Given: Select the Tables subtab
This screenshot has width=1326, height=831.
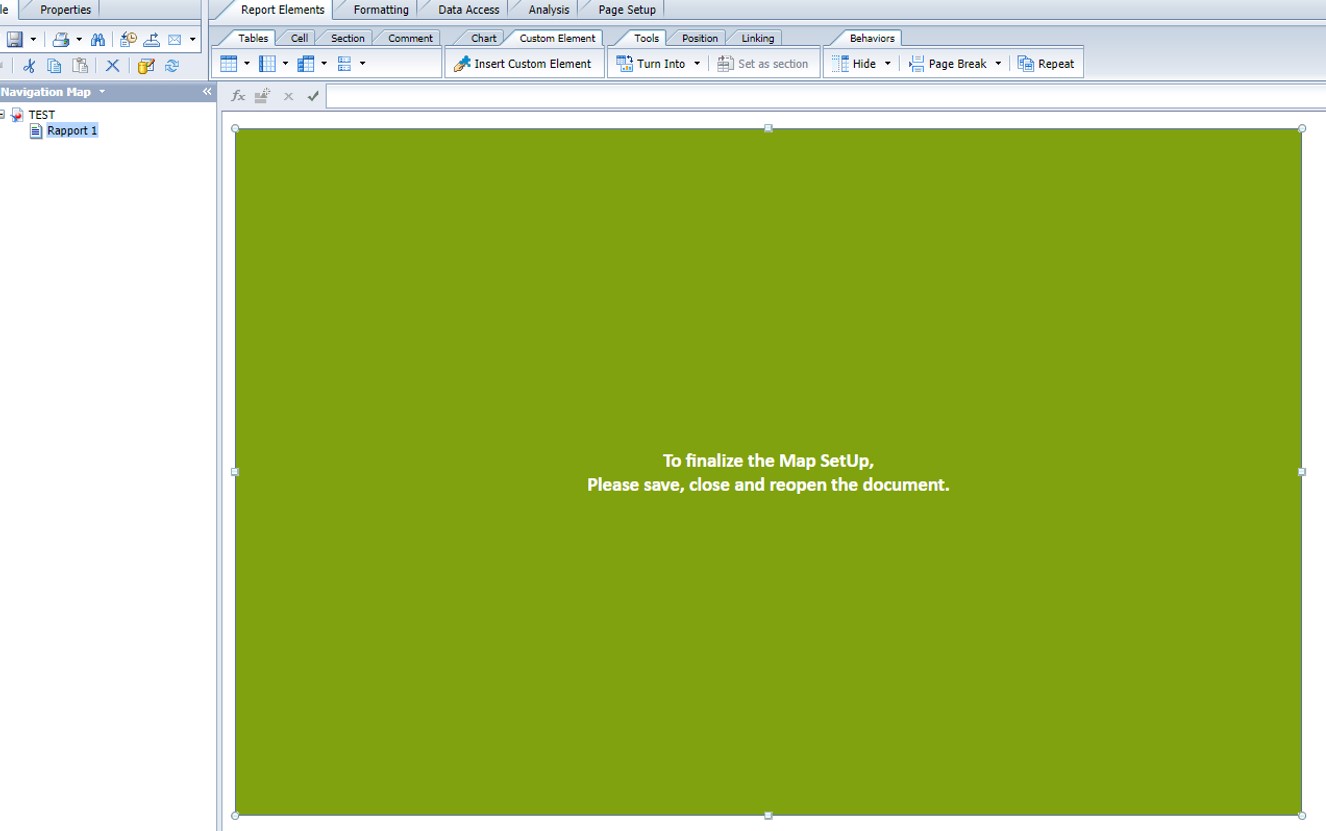Looking at the screenshot, I should [253, 38].
